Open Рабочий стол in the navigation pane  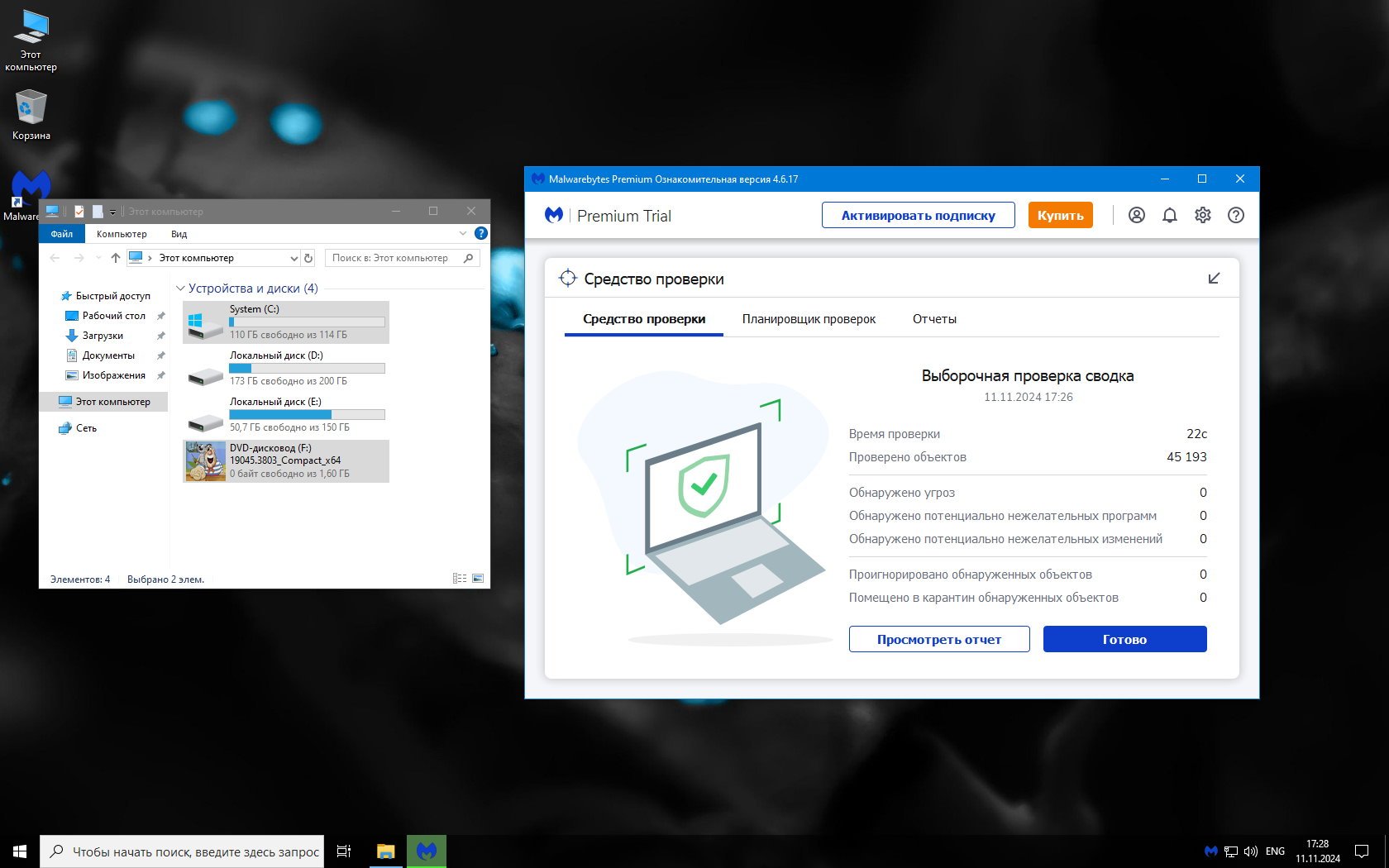pyautogui.click(x=113, y=316)
